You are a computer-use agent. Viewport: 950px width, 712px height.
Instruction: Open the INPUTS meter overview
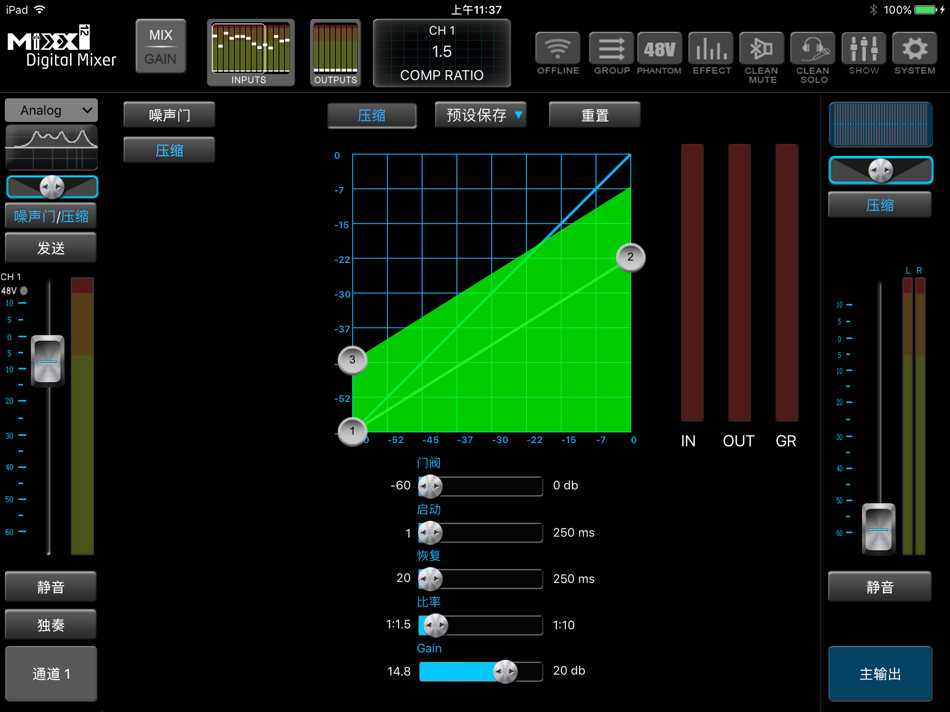[x=251, y=53]
